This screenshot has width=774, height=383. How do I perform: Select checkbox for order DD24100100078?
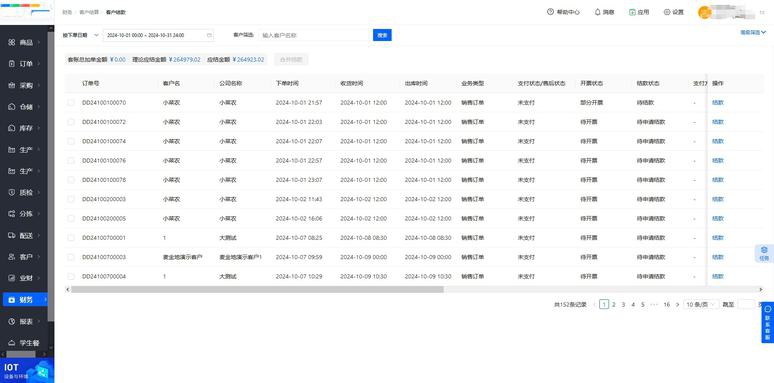(71, 180)
